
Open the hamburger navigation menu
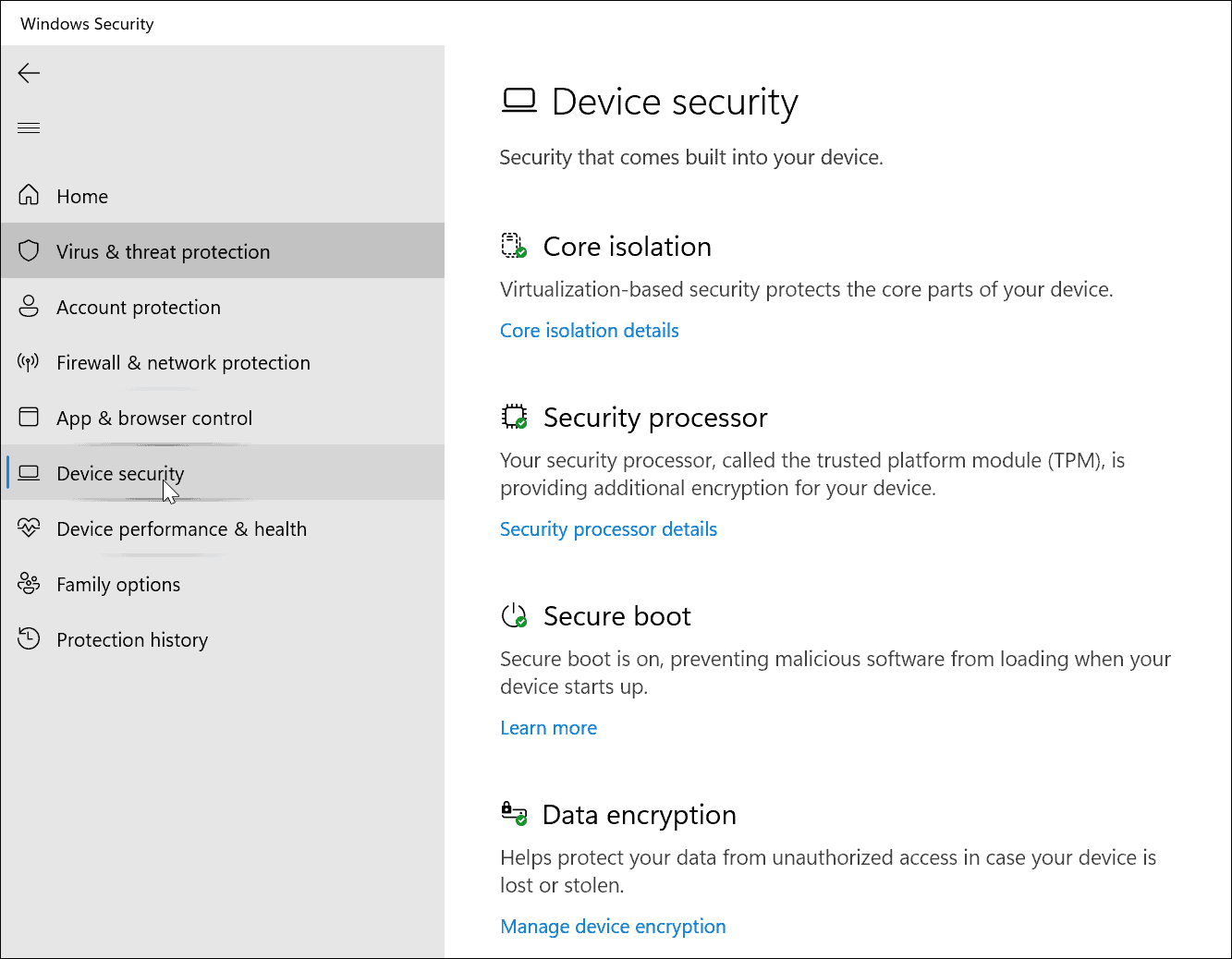coord(29,127)
